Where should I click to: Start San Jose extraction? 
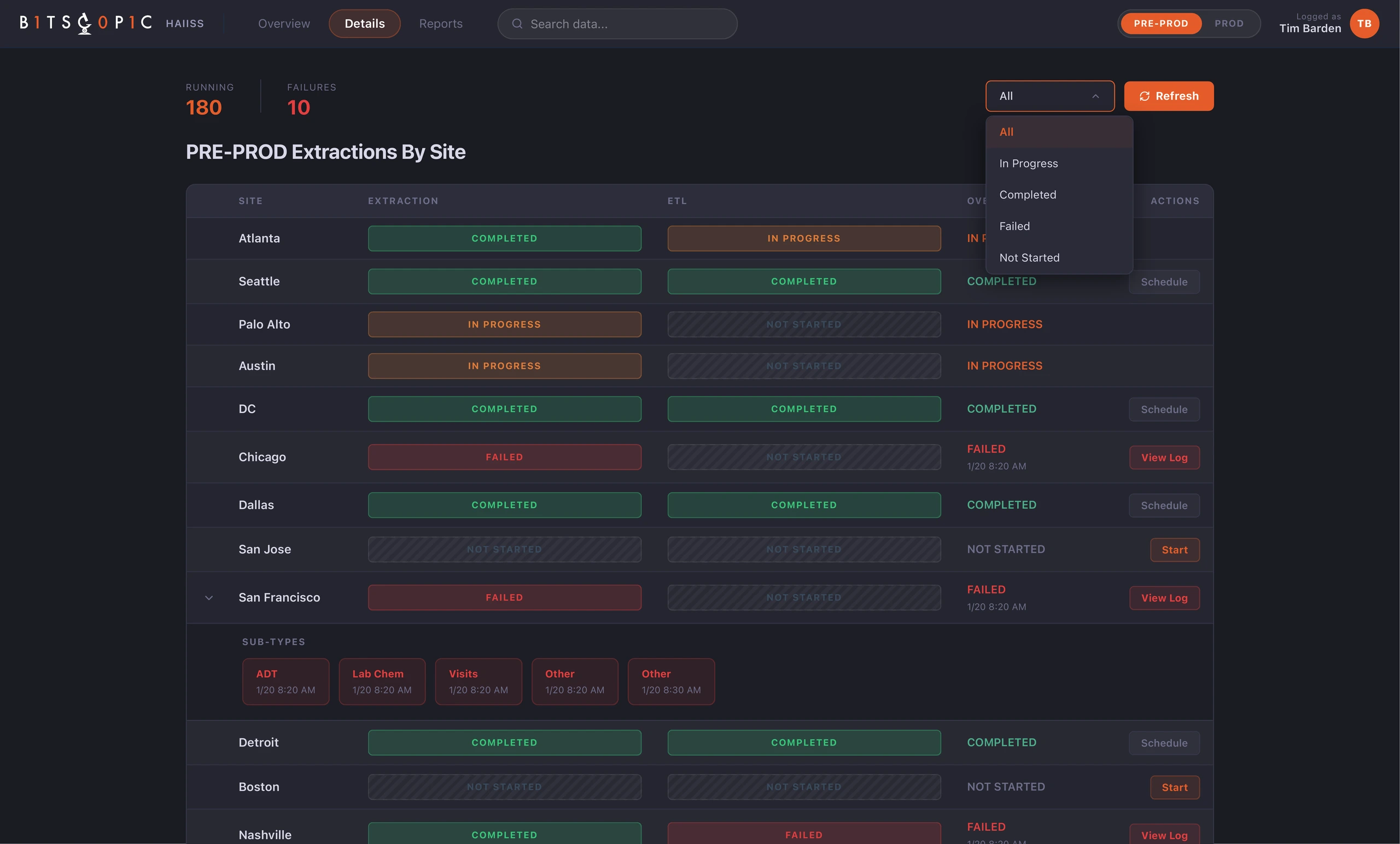[1175, 550]
